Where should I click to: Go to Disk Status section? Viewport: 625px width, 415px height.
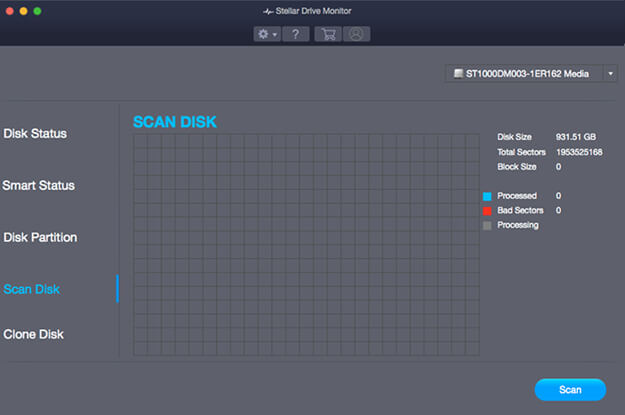tap(35, 134)
